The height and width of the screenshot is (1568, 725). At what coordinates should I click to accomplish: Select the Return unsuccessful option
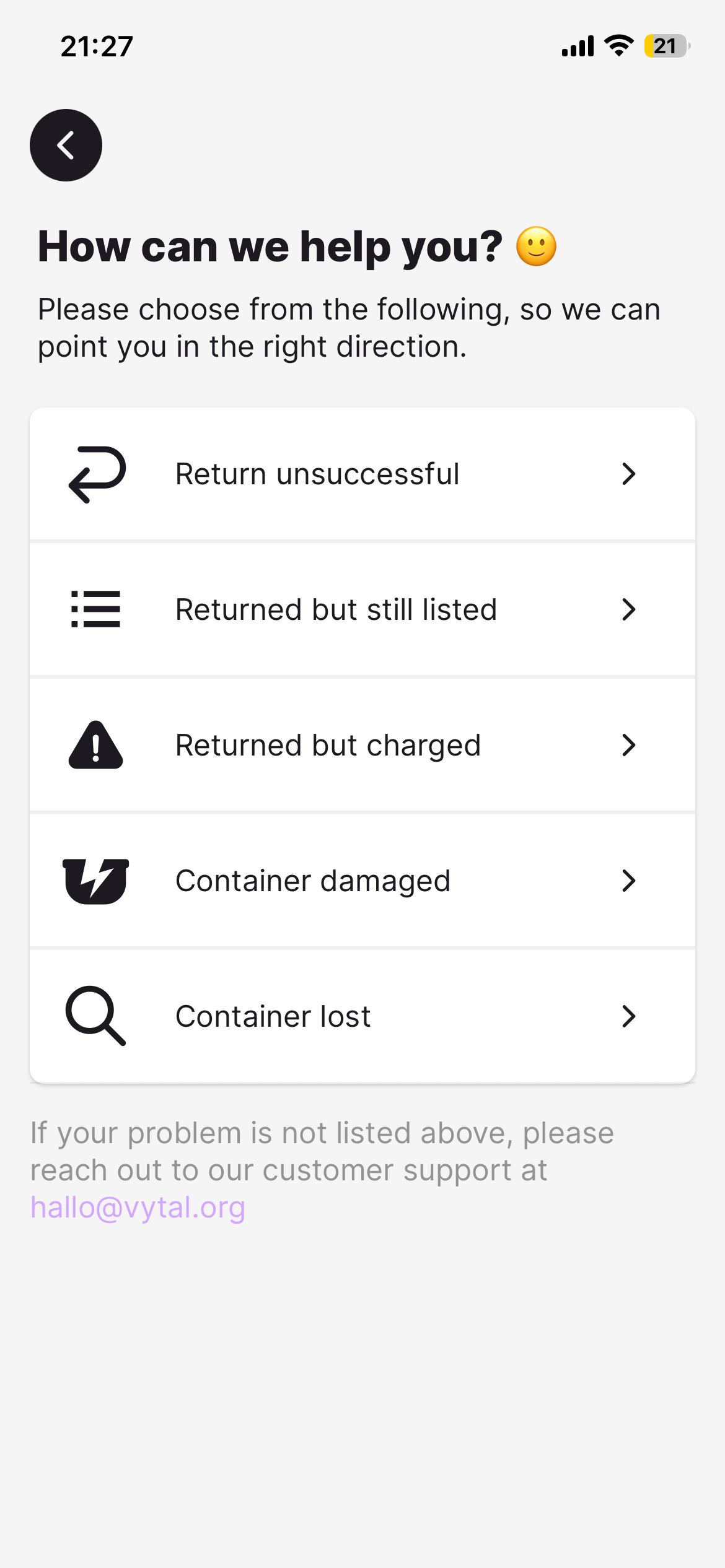pyautogui.click(x=317, y=474)
